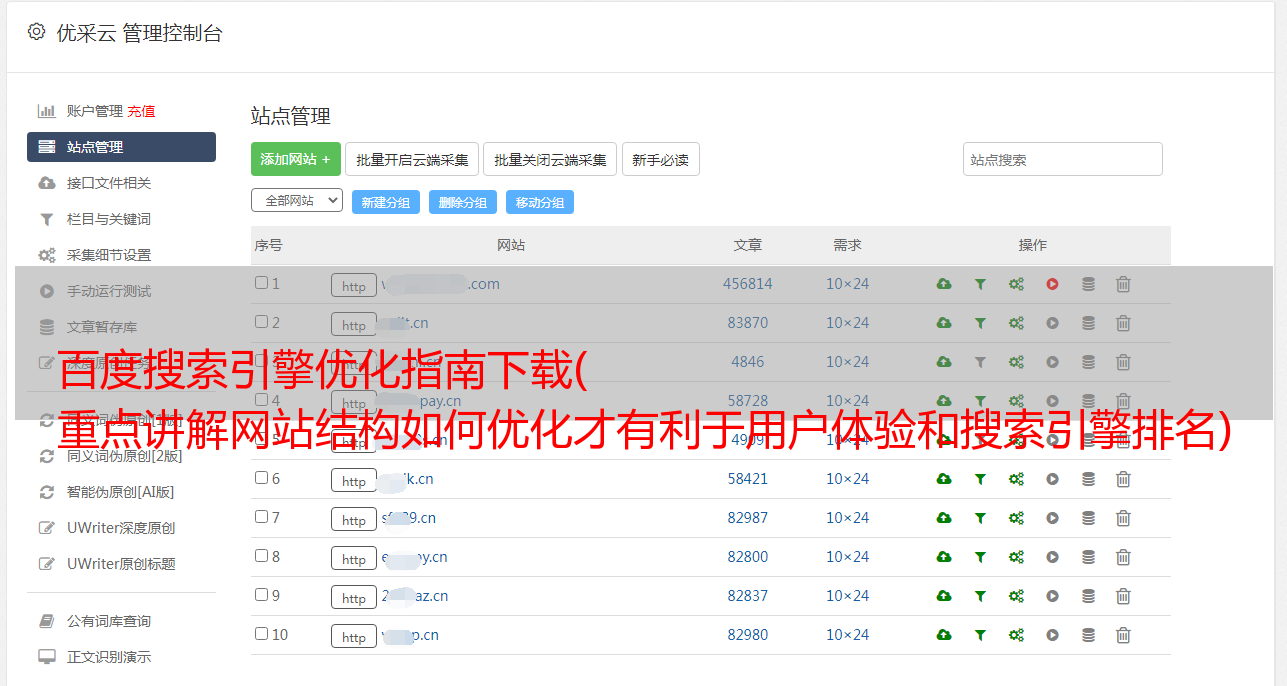Click the trash icon in row 1
Image resolution: width=1287 pixels, height=686 pixels.
(x=1123, y=284)
